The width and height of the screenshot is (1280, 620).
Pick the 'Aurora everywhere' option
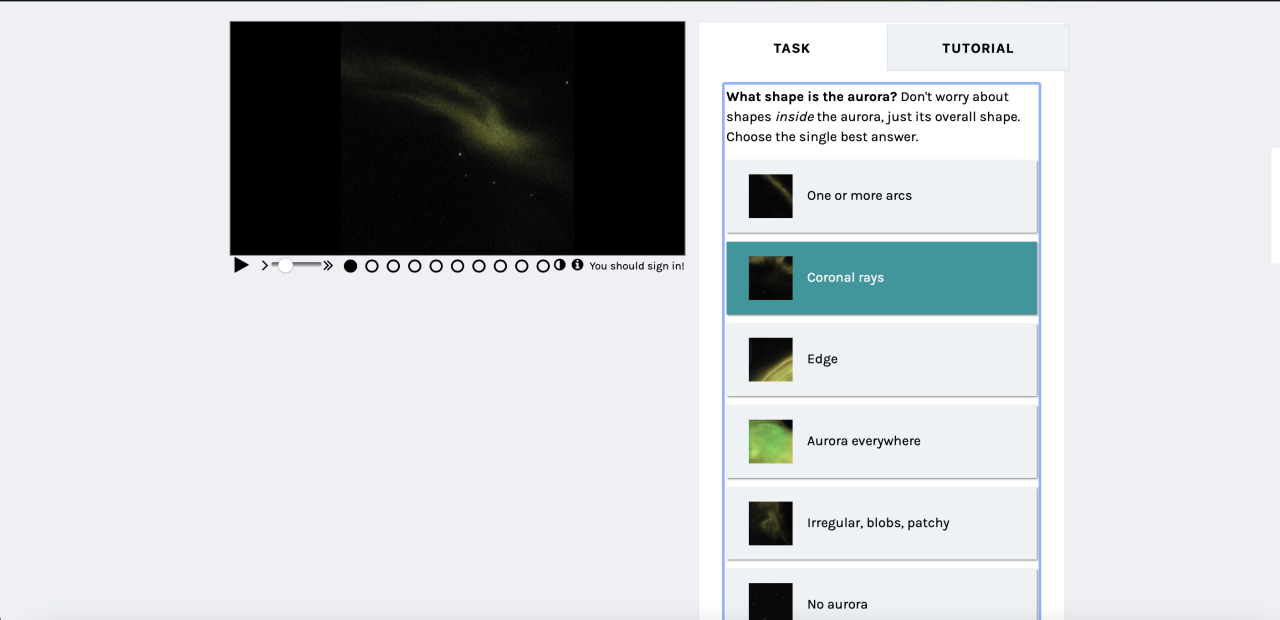pyautogui.click(x=882, y=441)
